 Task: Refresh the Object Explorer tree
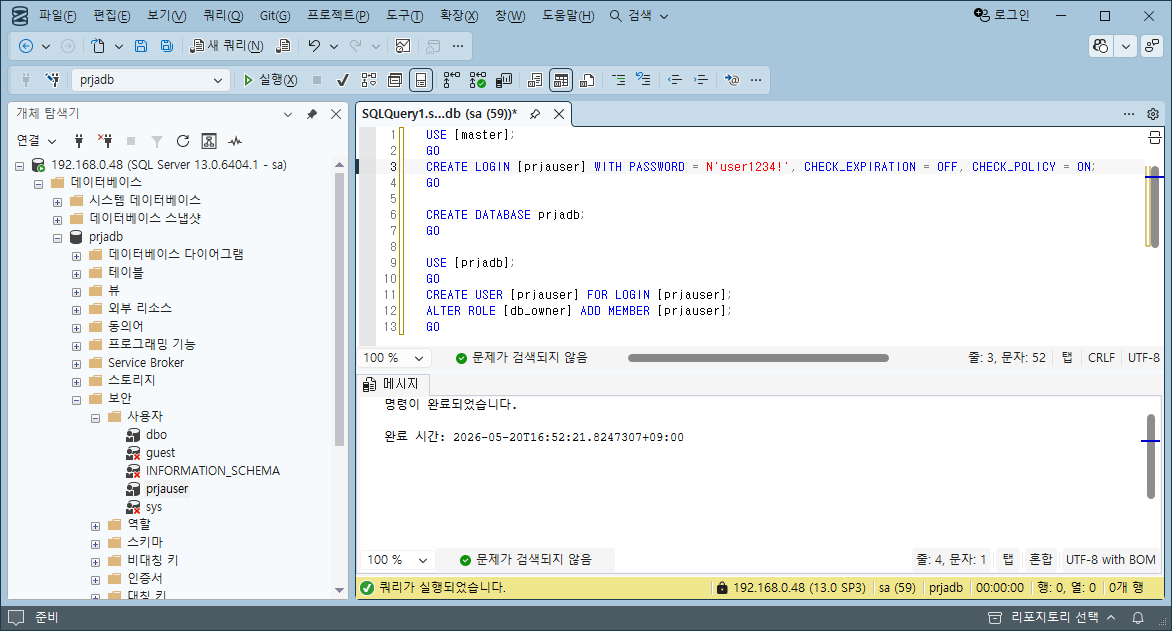182,141
